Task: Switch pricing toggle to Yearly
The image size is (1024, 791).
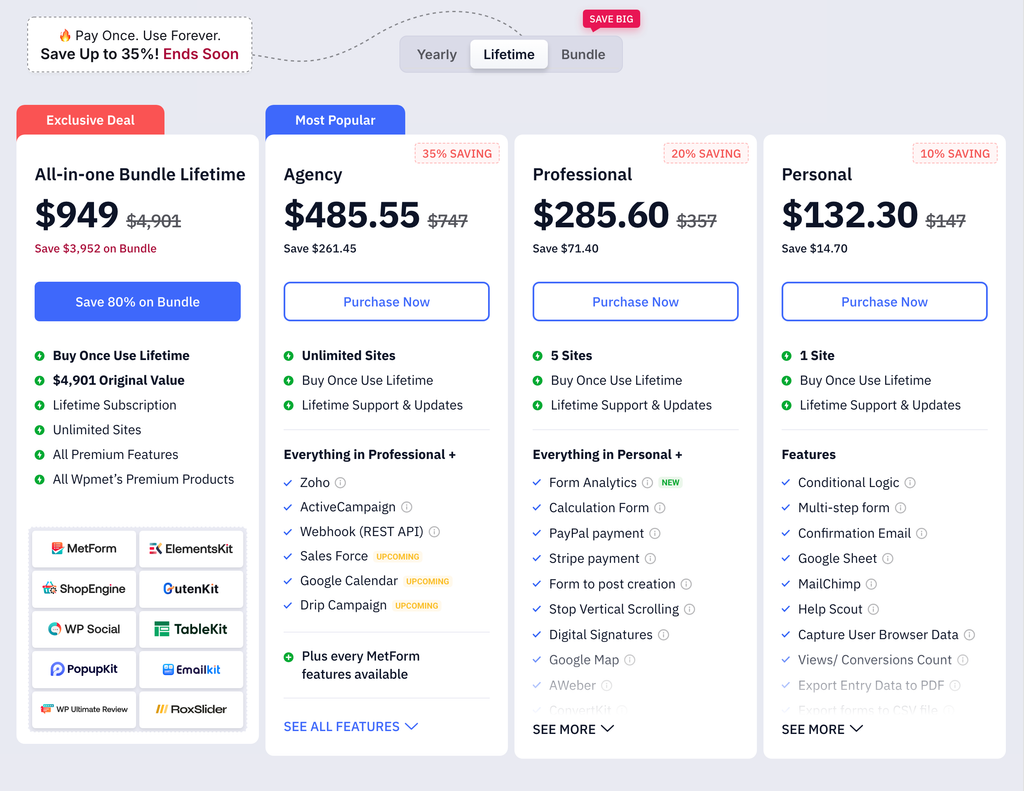Action: (x=437, y=54)
